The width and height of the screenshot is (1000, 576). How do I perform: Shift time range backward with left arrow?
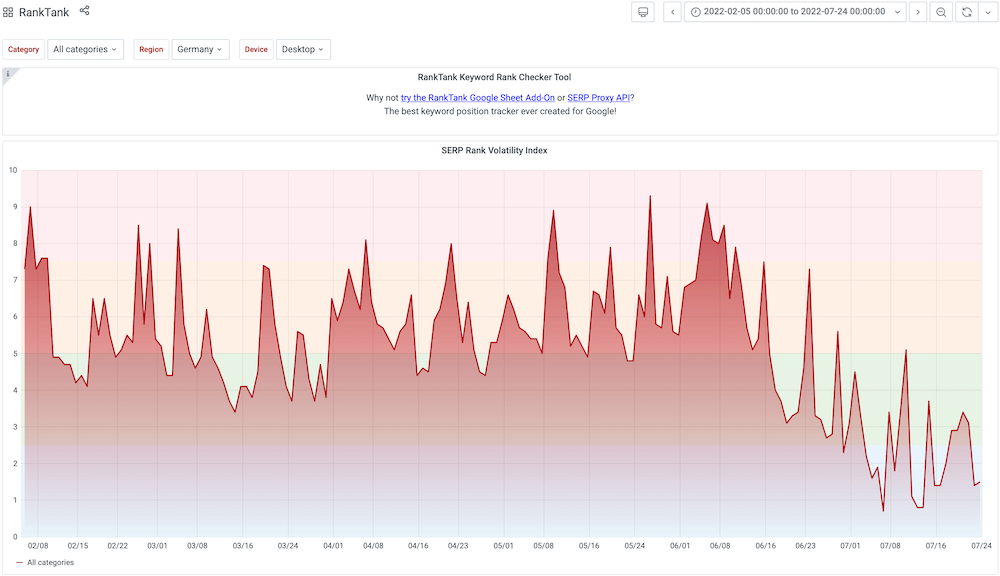tap(673, 11)
